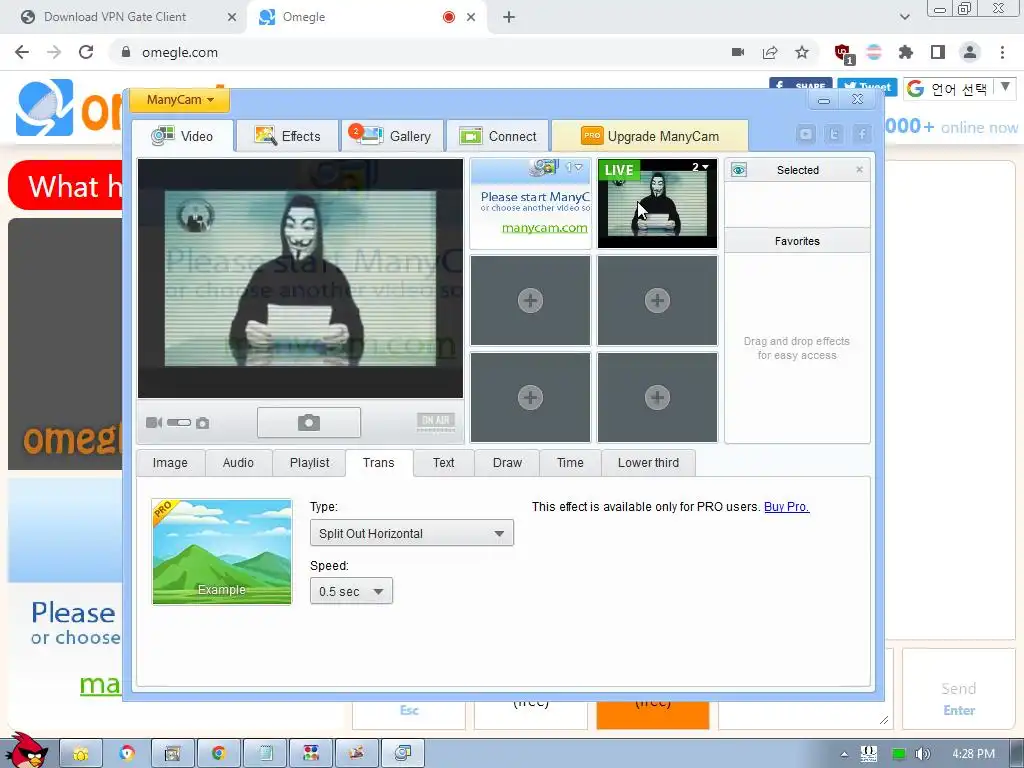This screenshot has width=1024, height=768.
Task: Open the Lower third sub-tab
Action: coord(648,463)
